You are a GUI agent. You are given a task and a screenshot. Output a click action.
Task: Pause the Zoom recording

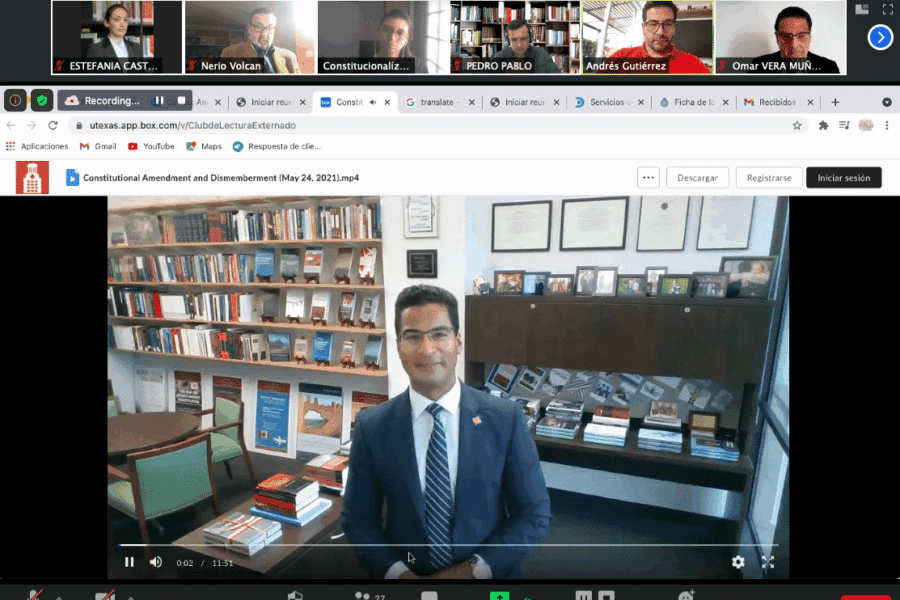(158, 101)
